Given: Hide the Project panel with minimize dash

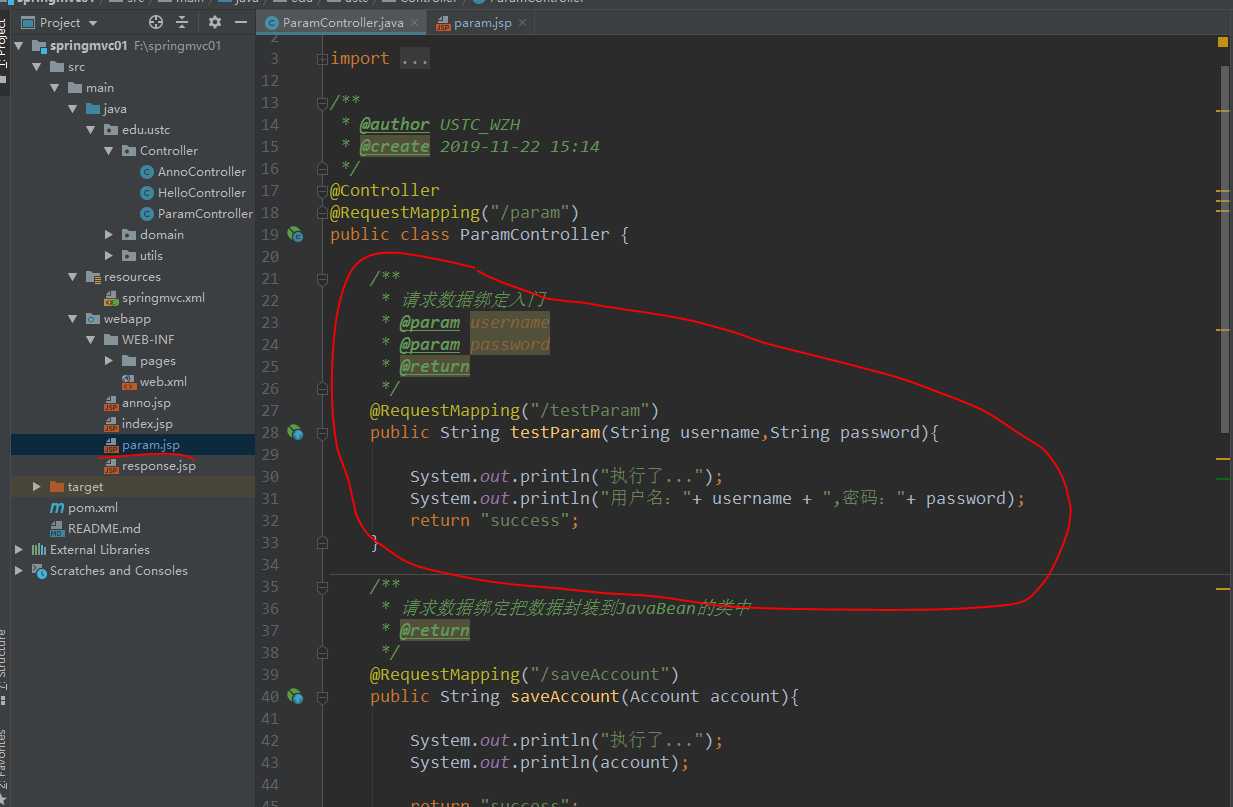Looking at the screenshot, I should click(x=240, y=22).
